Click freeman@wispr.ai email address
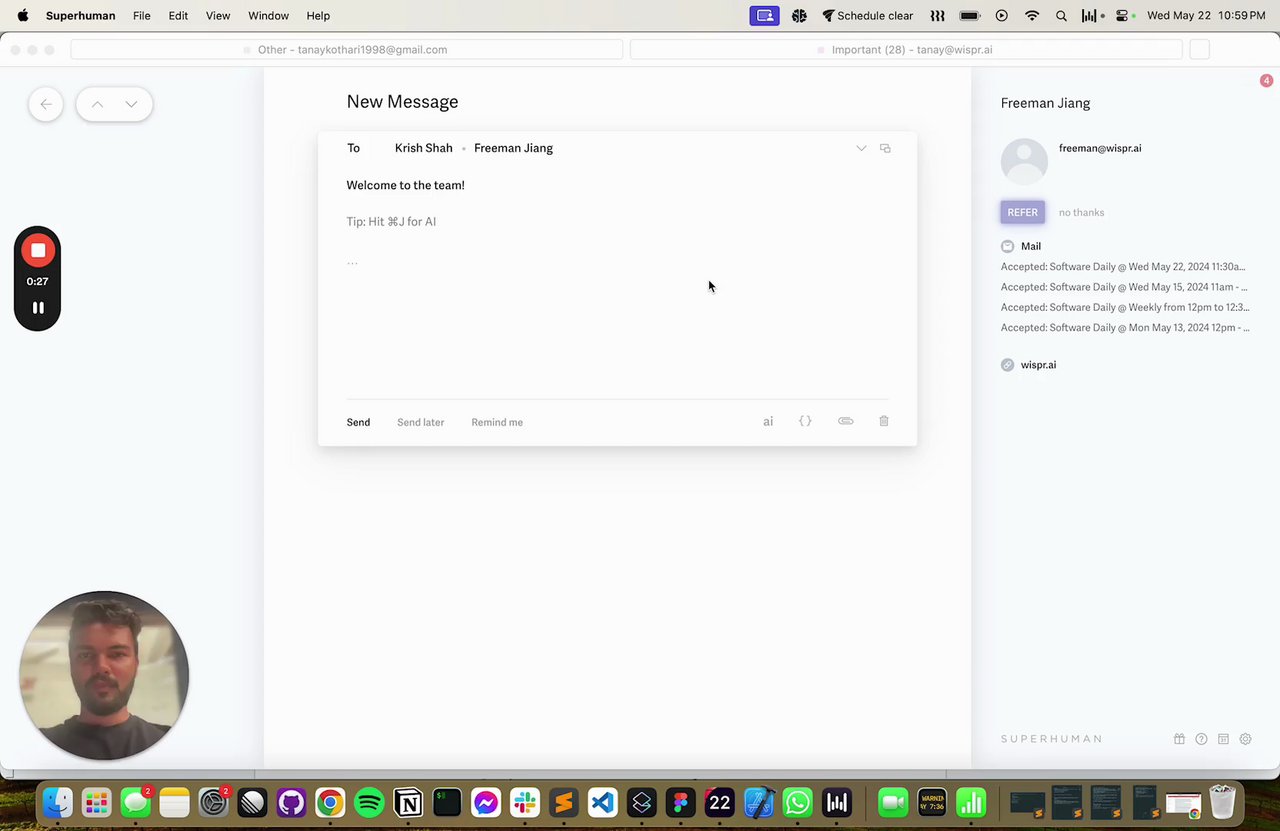 point(1100,148)
